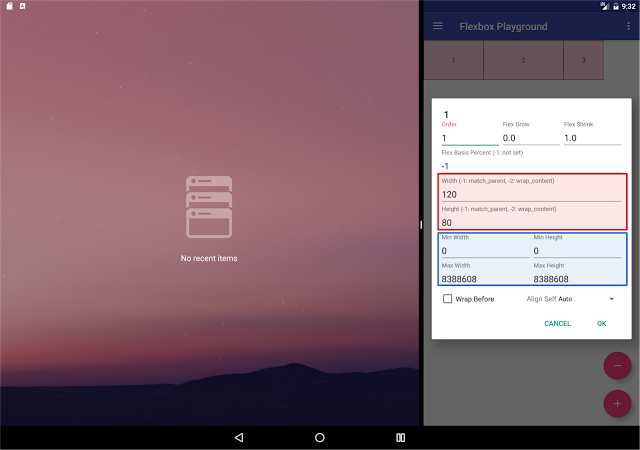640x450 pixels.
Task: Expand the Align Self Auto dropdown
Action: tap(570, 298)
